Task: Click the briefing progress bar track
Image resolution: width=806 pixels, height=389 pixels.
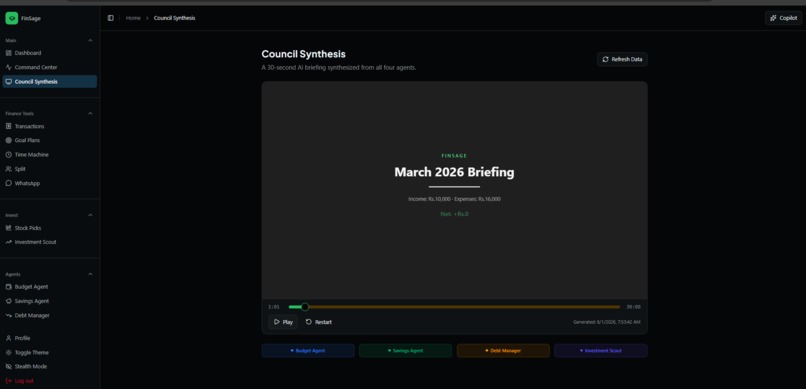Action: pyautogui.click(x=454, y=307)
